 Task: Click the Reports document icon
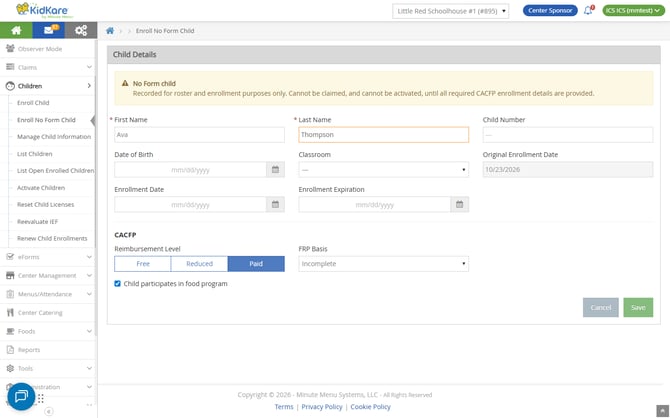click(x=10, y=350)
